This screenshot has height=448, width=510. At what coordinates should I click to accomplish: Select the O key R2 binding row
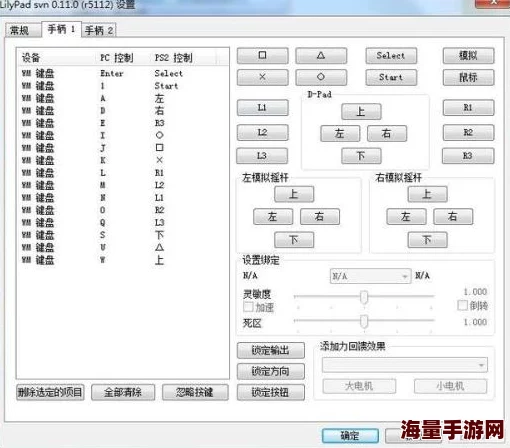coord(122,210)
